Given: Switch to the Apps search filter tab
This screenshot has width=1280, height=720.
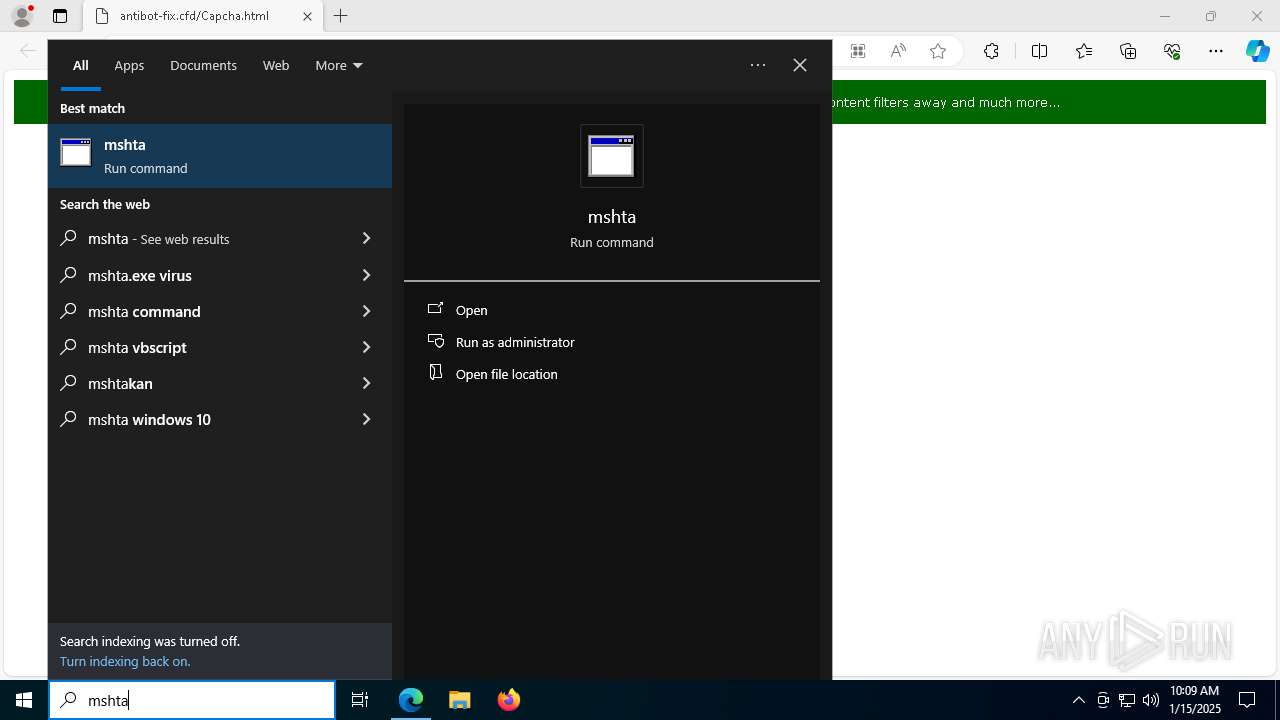Looking at the screenshot, I should (129, 65).
